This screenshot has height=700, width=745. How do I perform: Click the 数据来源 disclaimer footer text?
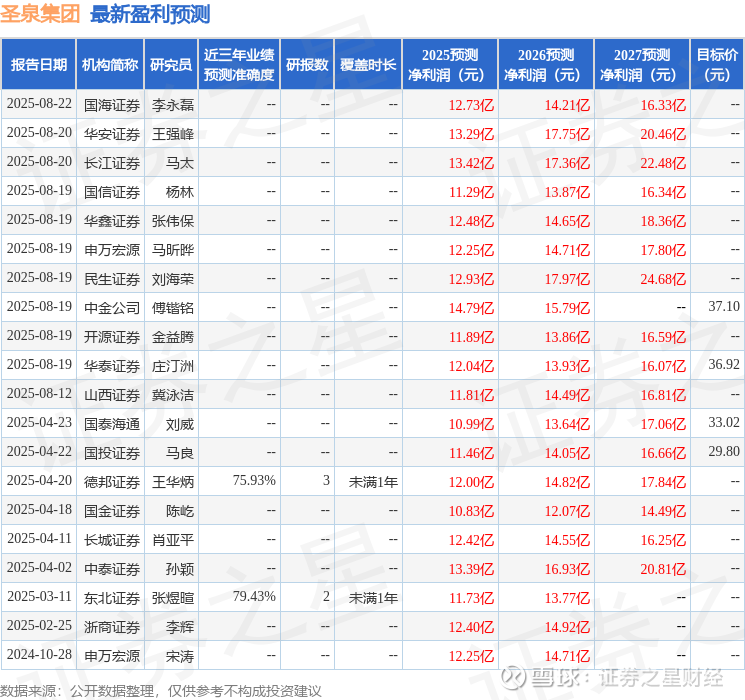pyautogui.click(x=161, y=690)
